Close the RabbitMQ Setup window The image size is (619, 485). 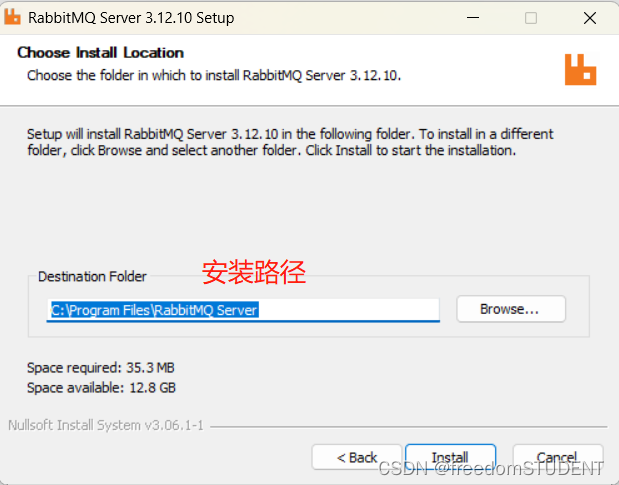pos(590,18)
